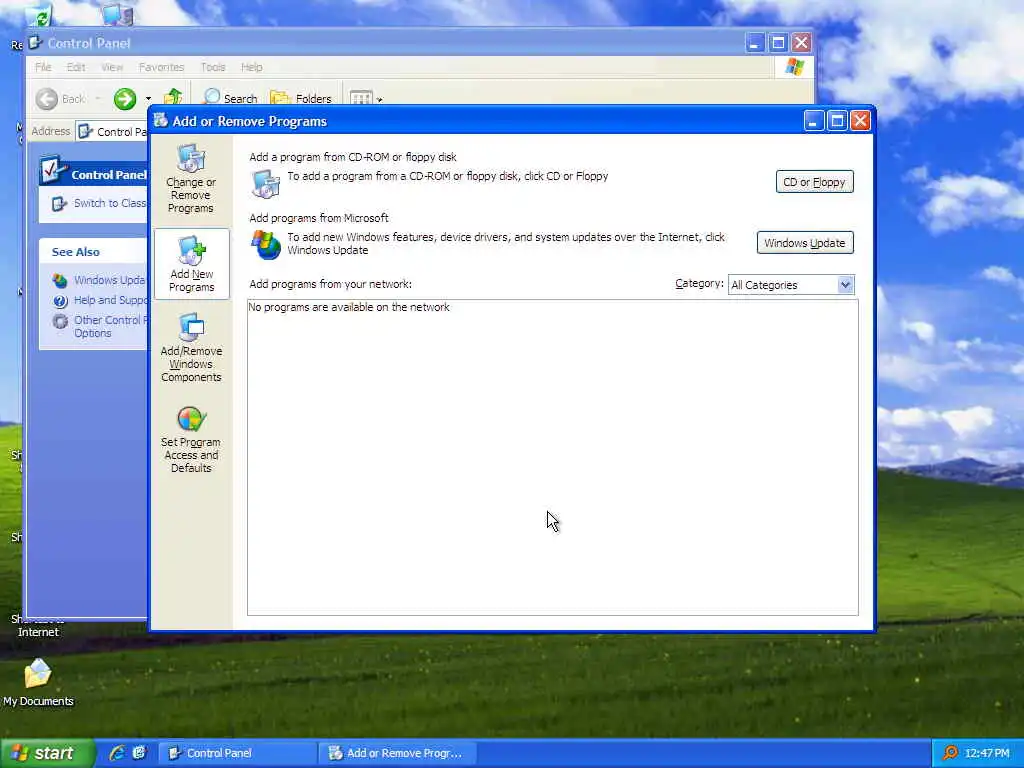Launch Internet Explorer from Quick Launch

pyautogui.click(x=117, y=753)
